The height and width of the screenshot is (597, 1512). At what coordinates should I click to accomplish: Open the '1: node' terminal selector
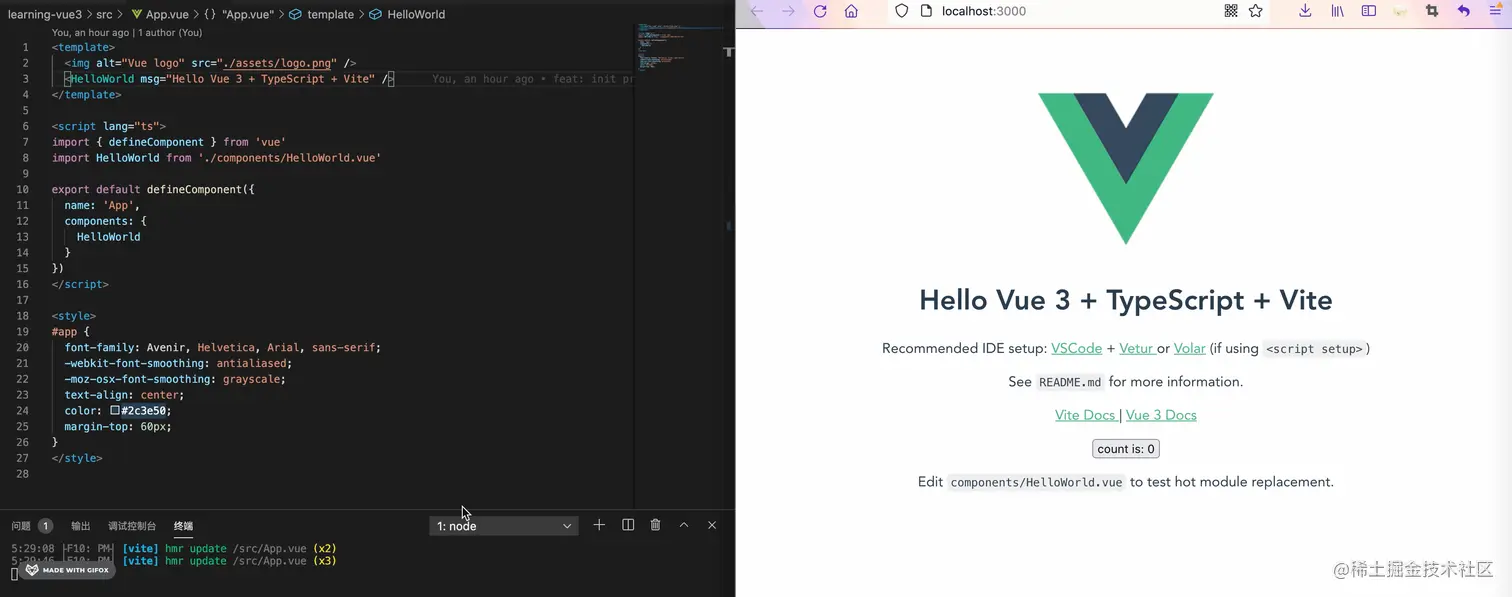[x=504, y=526]
